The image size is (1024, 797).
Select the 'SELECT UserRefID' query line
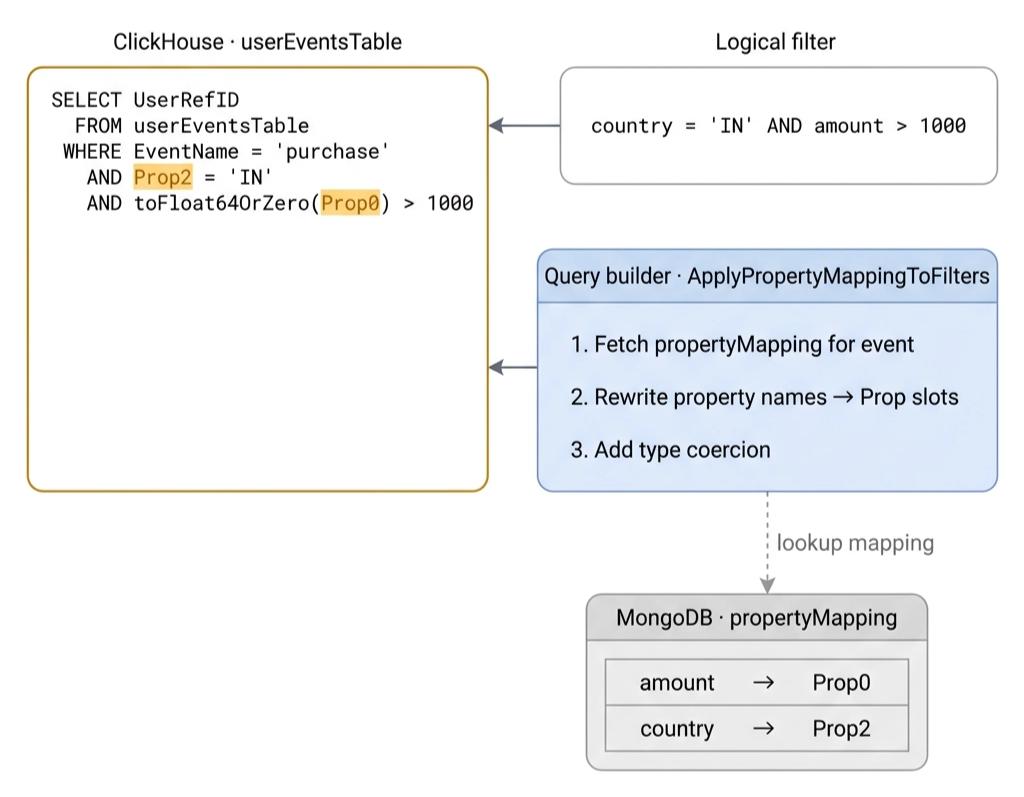coord(145,100)
